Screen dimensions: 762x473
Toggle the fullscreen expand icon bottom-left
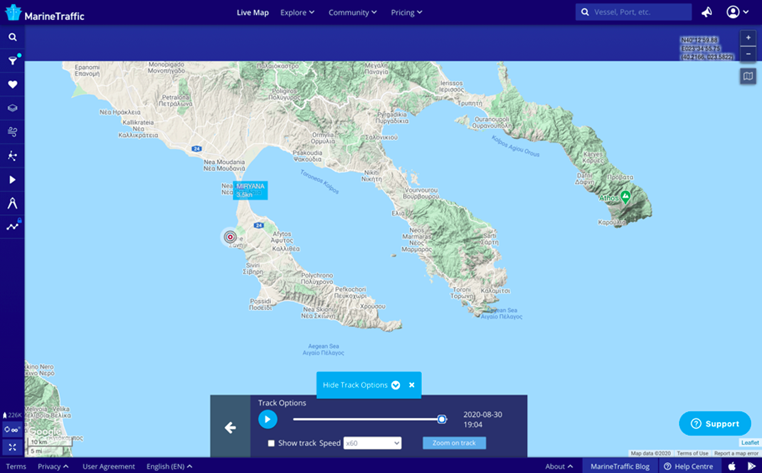(12, 447)
